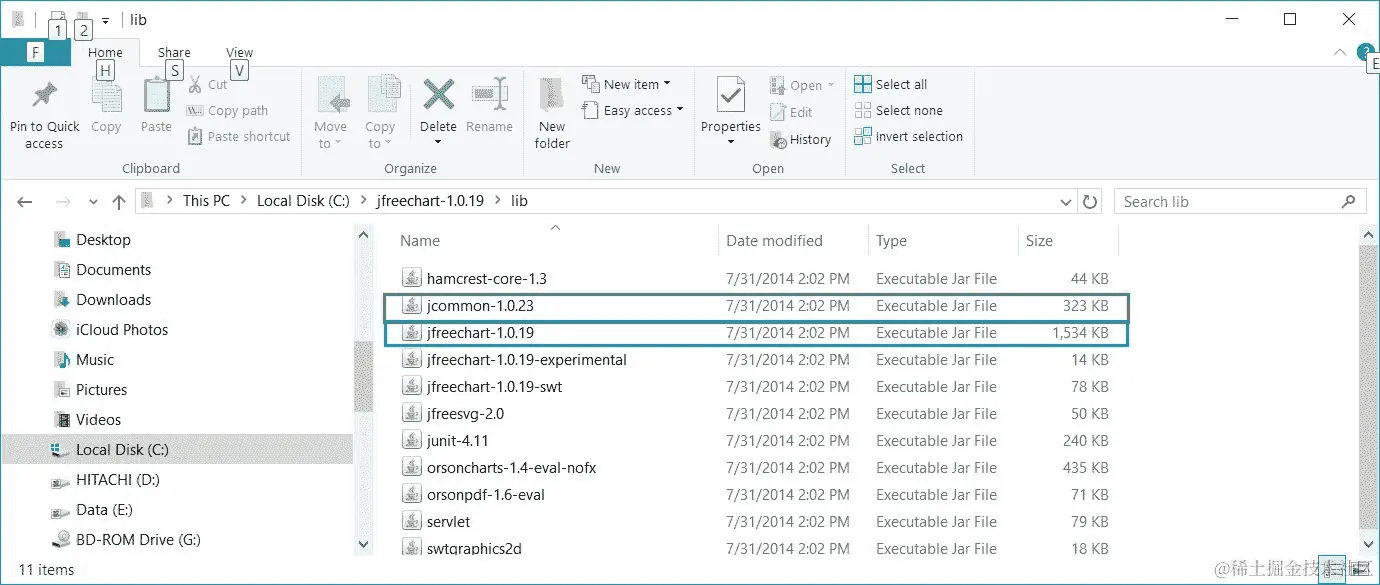Open the New item dropdown

tap(627, 85)
